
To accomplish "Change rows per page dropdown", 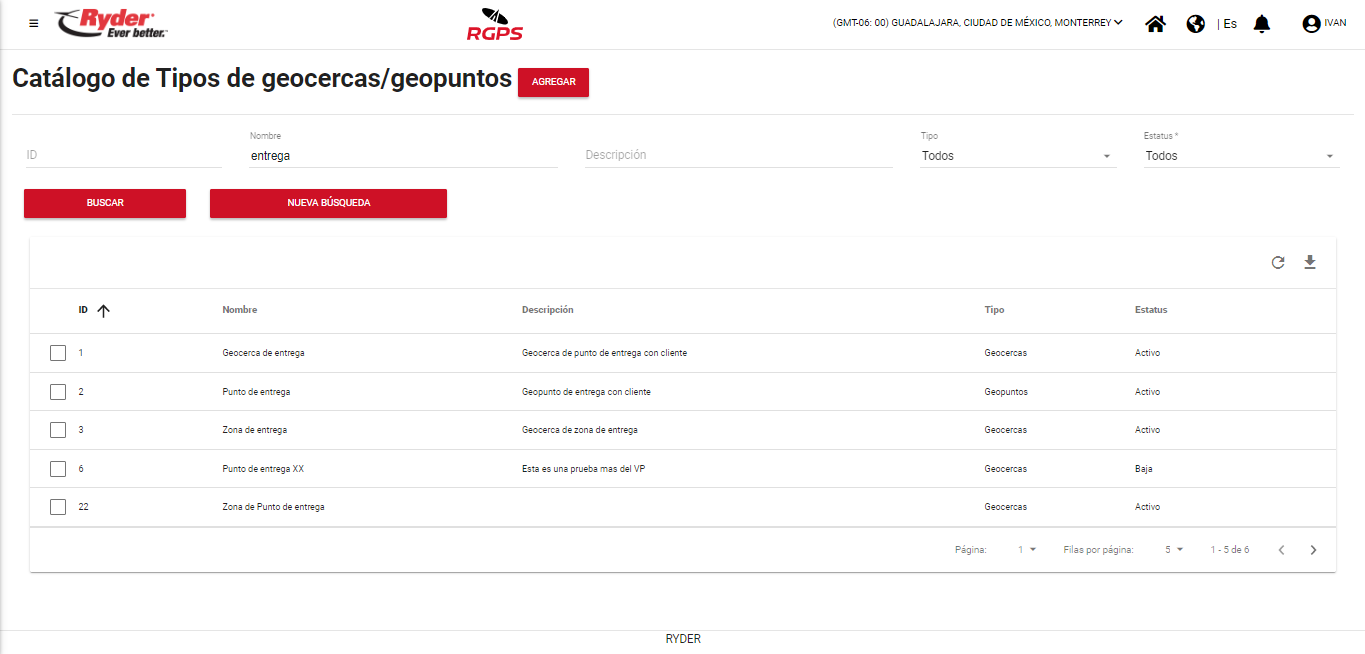I will [1173, 550].
